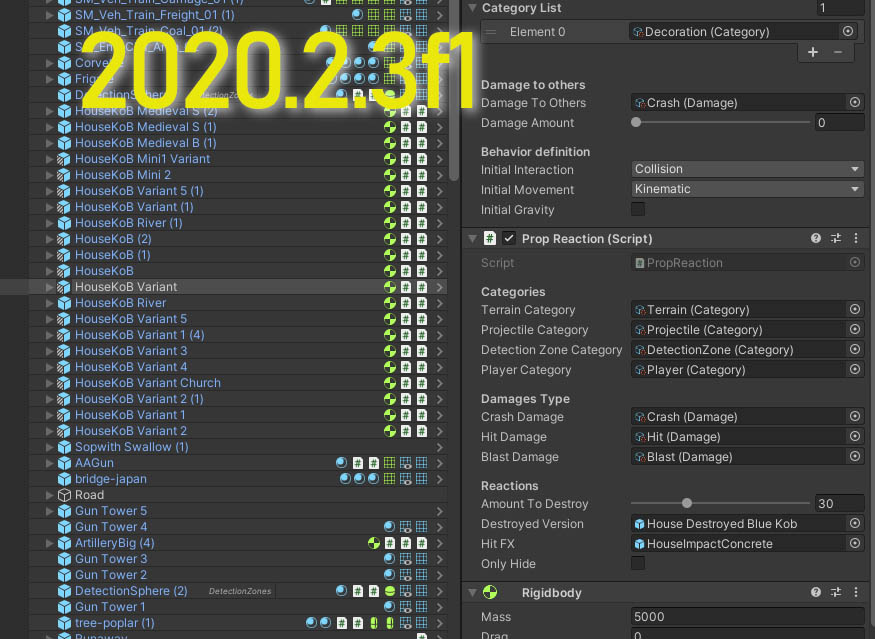The height and width of the screenshot is (639, 875).
Task: Expand the HouseKoB Variant hierarchy item
Action: [x=49, y=286]
